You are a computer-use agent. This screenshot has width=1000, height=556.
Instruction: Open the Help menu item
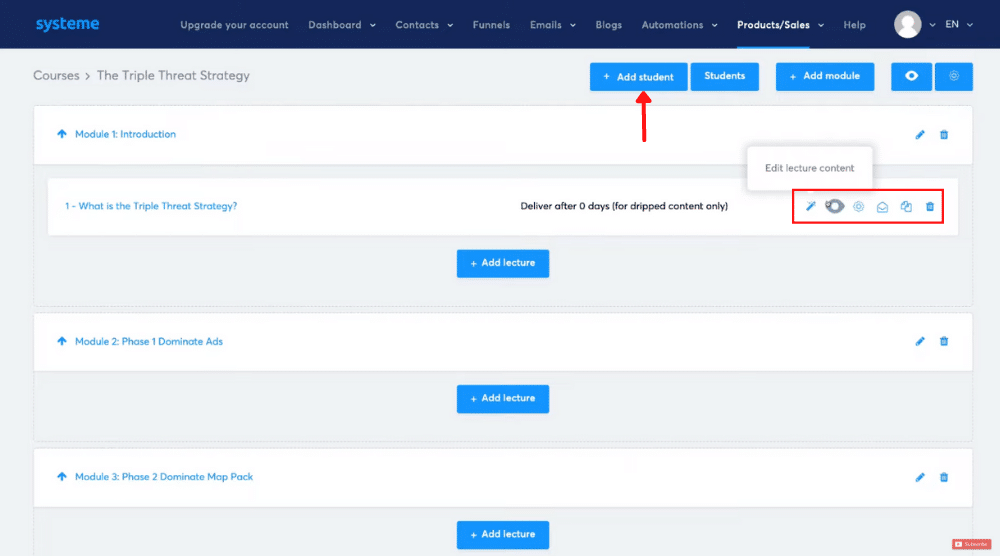pyautogui.click(x=854, y=25)
